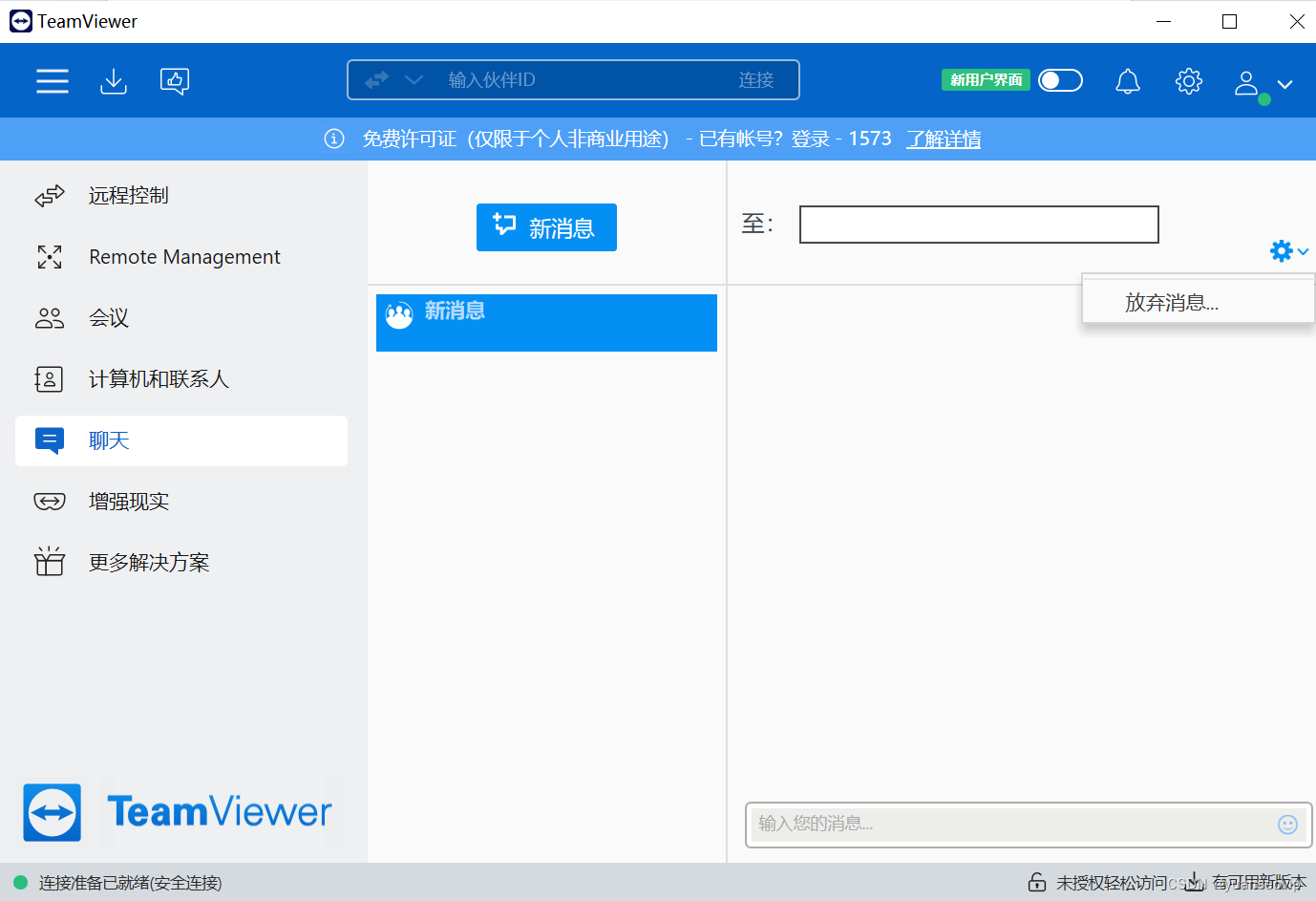Open settings gear icon in the header
The width and height of the screenshot is (1316, 901).
[1189, 81]
